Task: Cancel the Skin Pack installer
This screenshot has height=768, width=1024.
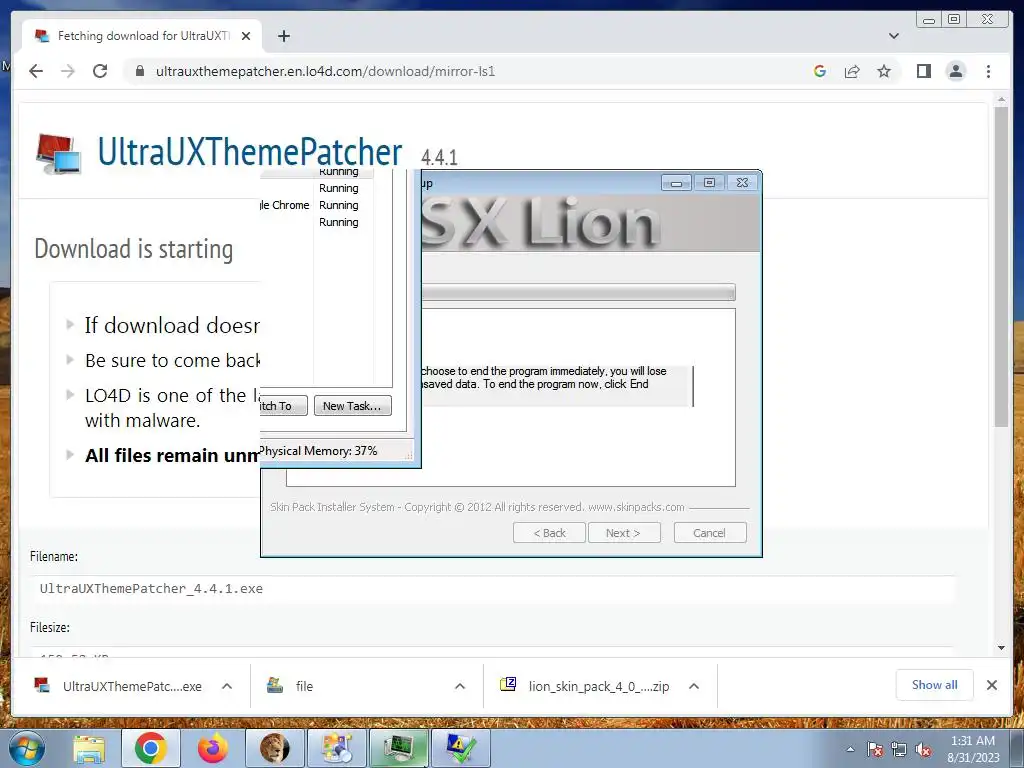Action: coord(710,533)
